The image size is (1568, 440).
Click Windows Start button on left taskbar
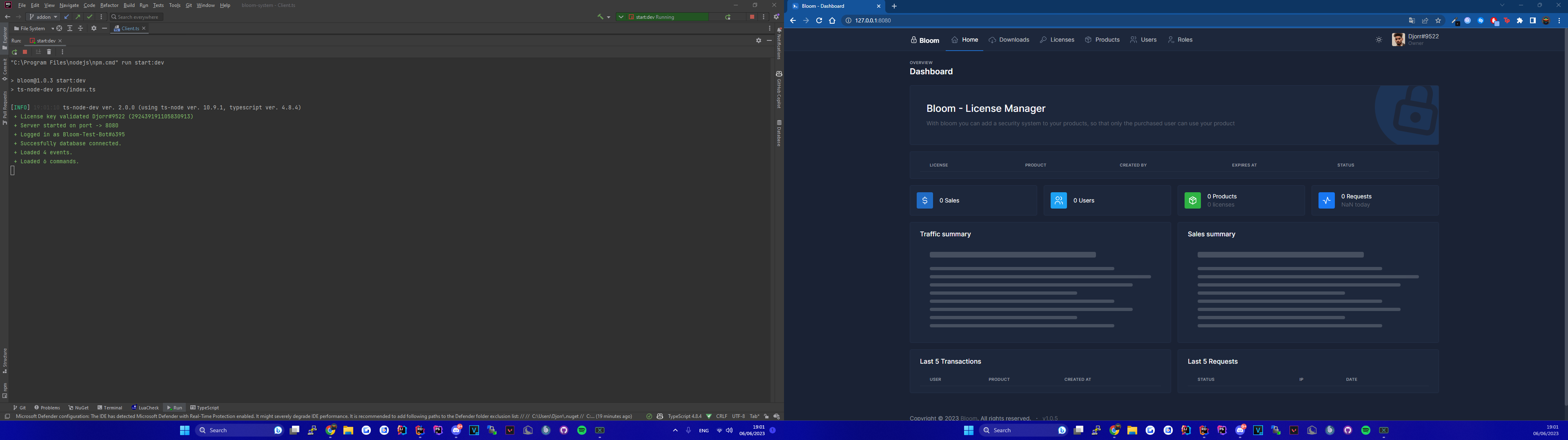pyautogui.click(x=185, y=430)
